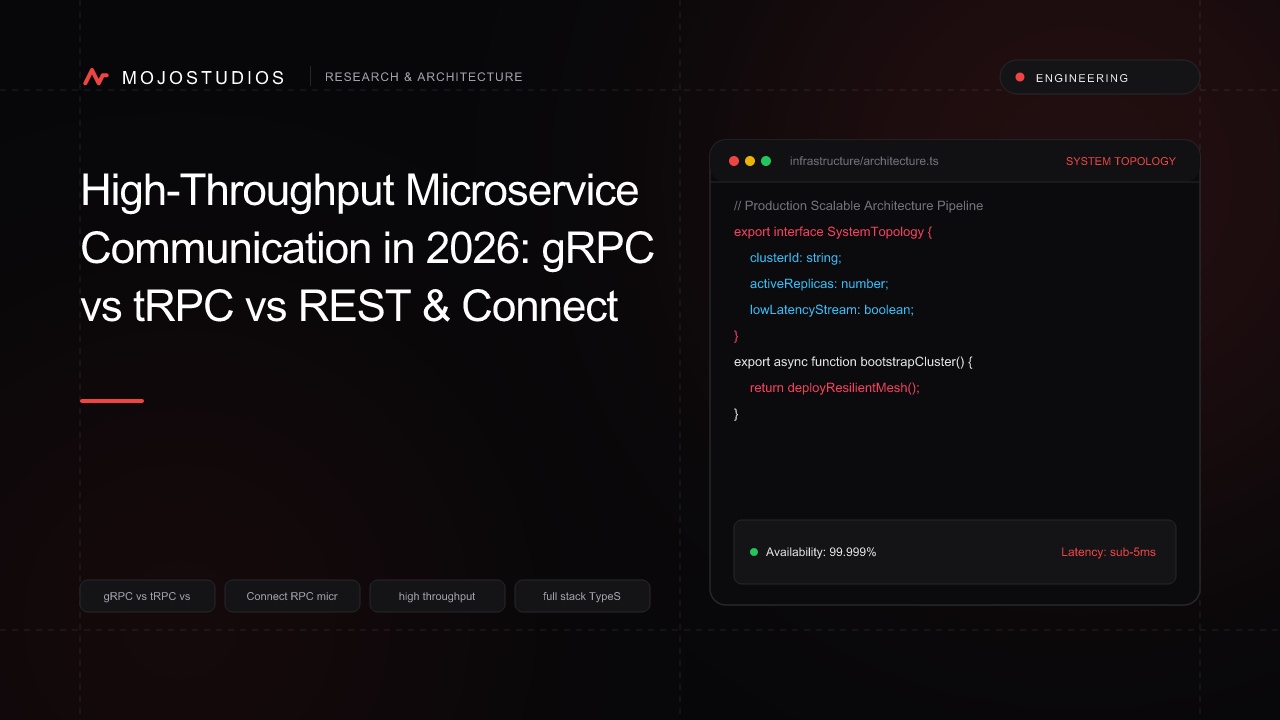Image resolution: width=1280 pixels, height=720 pixels.
Task: Click the Connect RPC micr tag
Action: pos(292,596)
